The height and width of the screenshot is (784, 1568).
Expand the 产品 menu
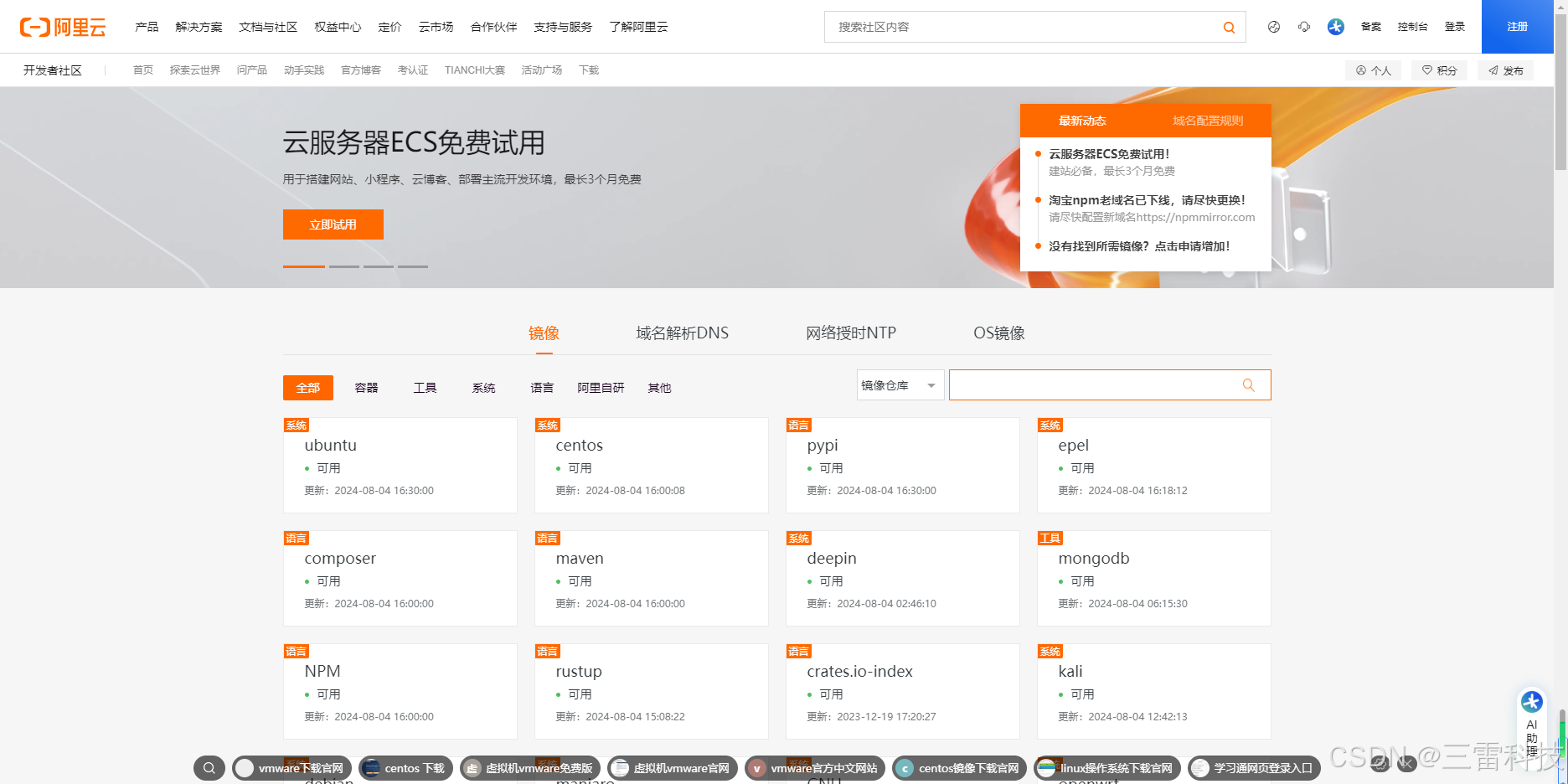point(147,27)
